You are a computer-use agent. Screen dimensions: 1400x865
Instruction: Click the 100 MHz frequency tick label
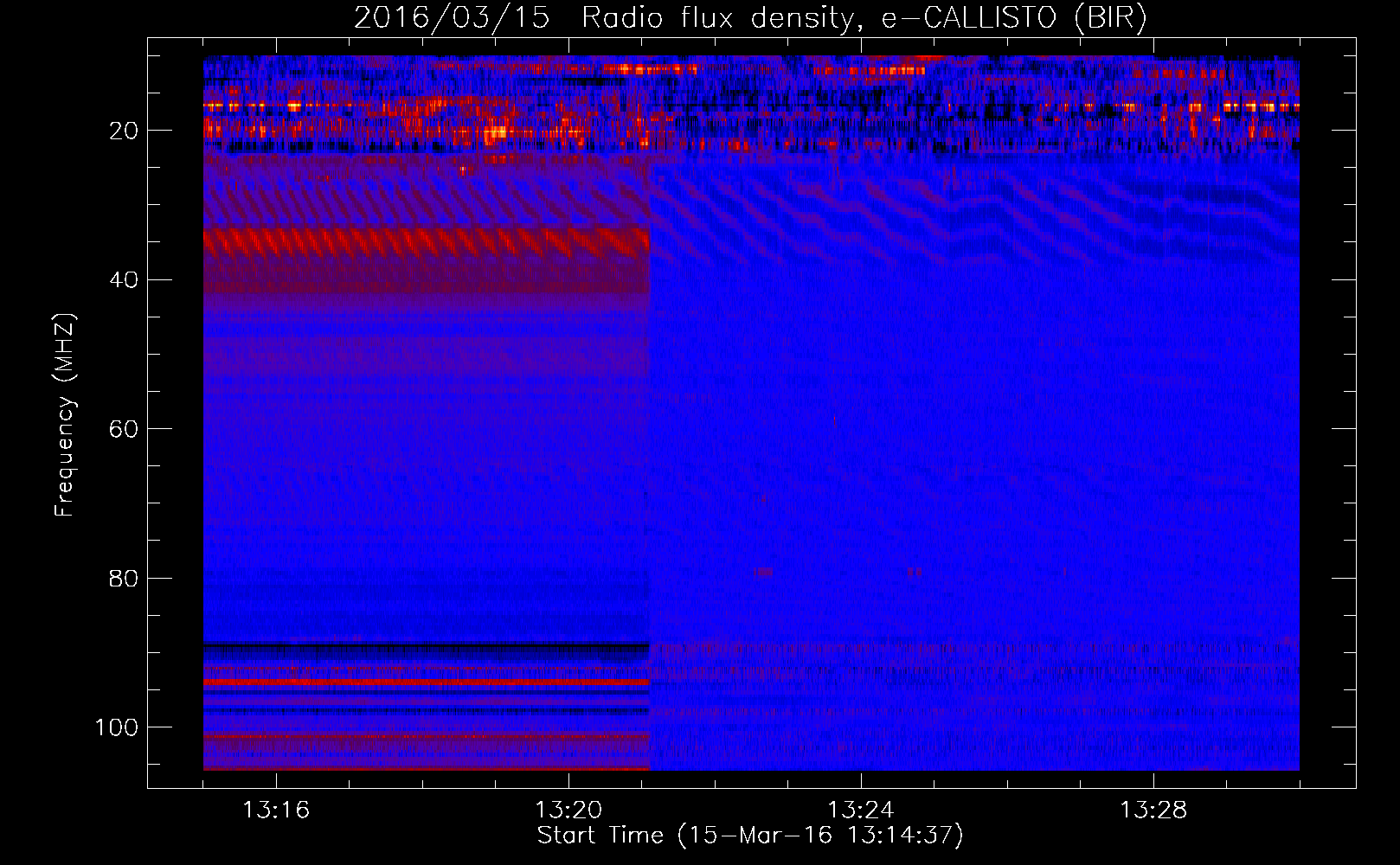click(117, 727)
